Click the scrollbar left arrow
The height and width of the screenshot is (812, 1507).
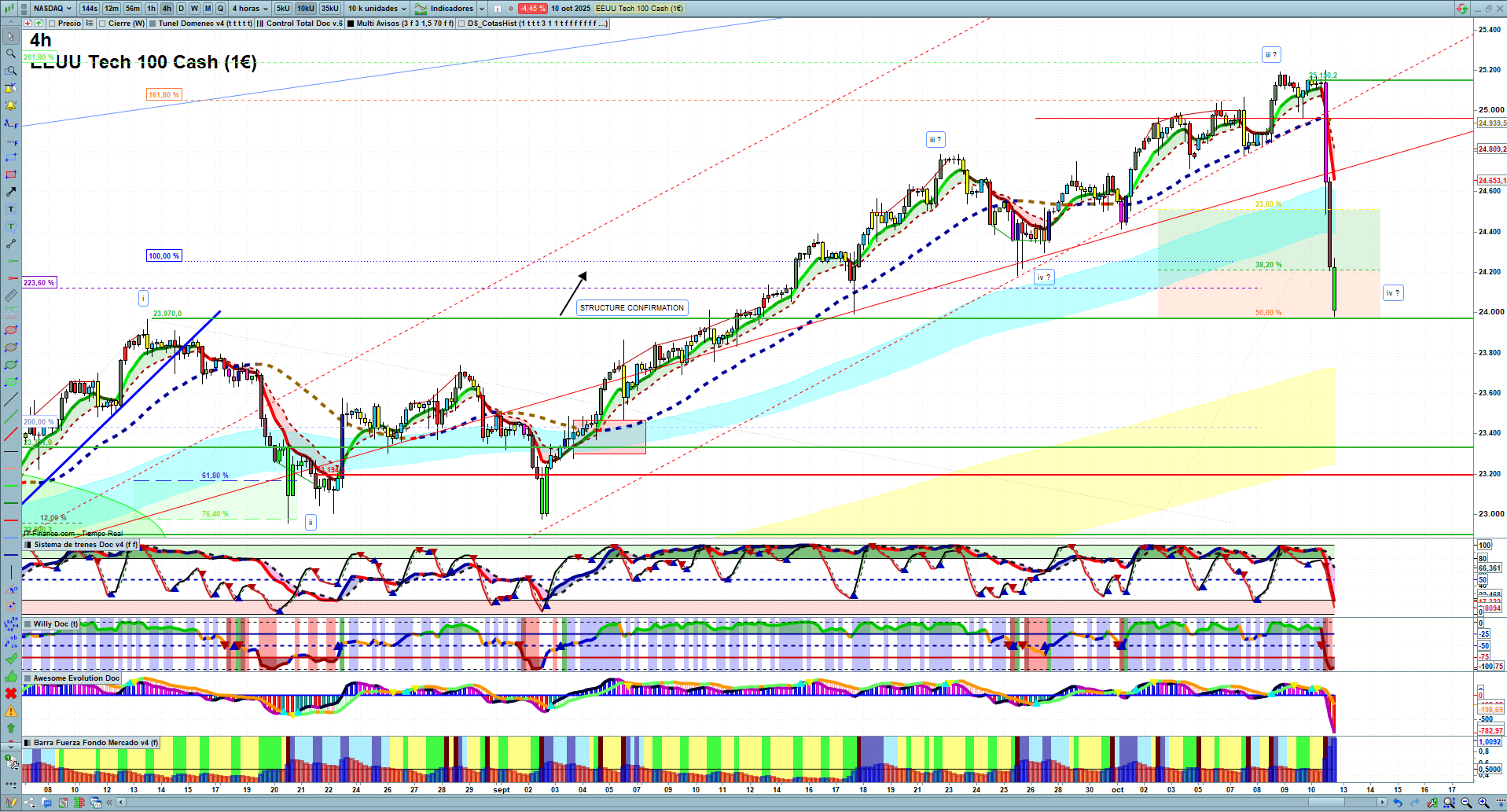point(120,803)
